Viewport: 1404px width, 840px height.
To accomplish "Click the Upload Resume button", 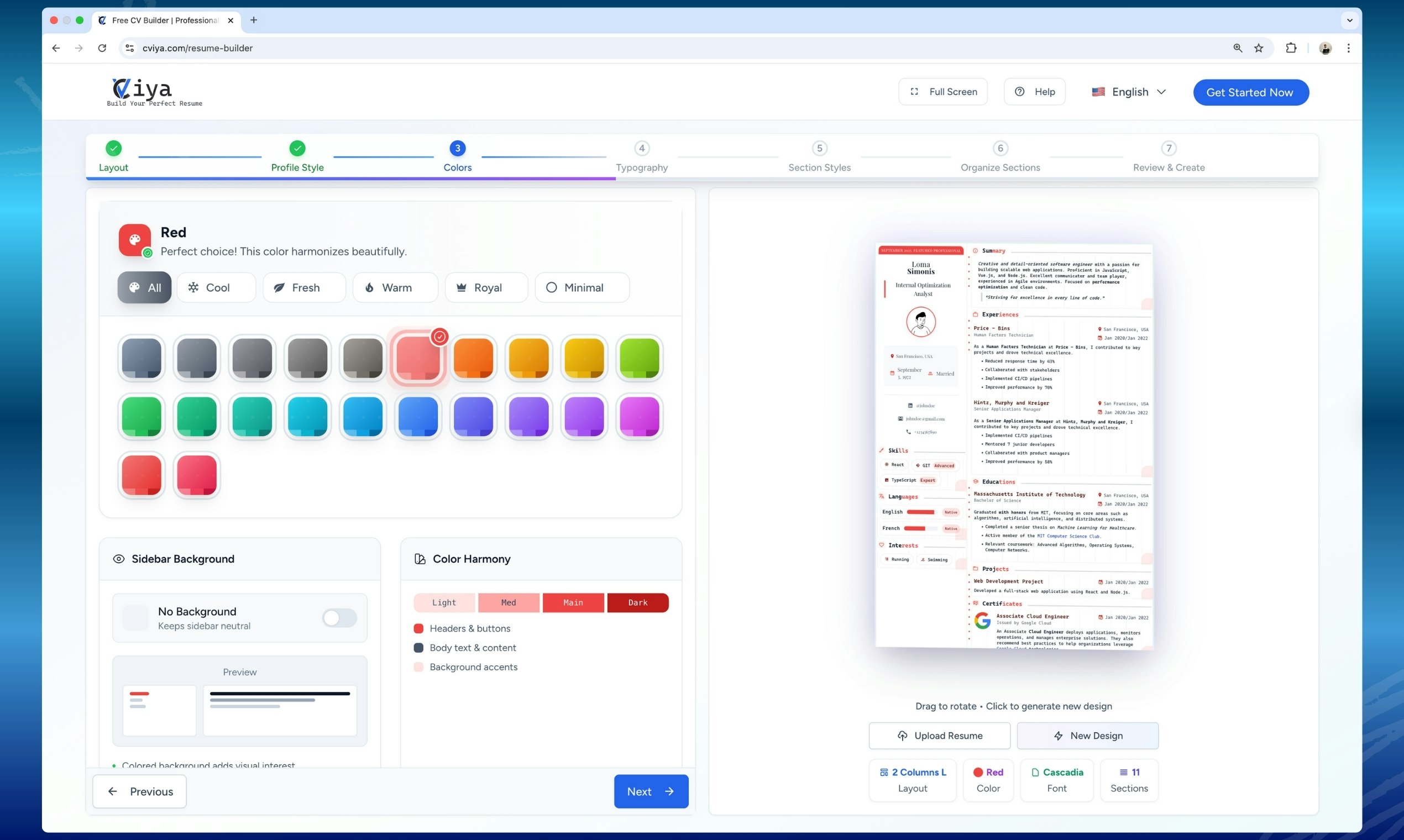I will (x=939, y=736).
